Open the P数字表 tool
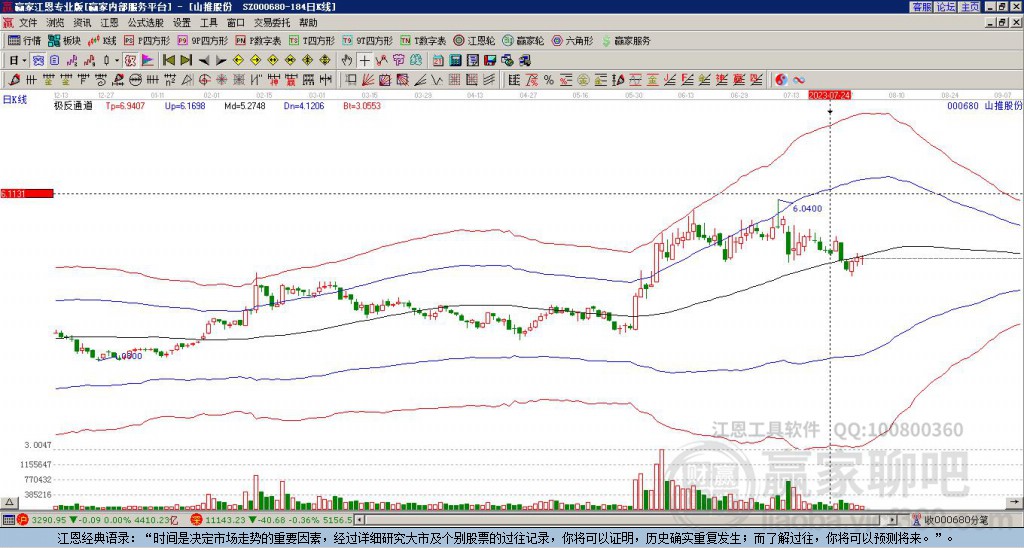The image size is (1024, 548). click(258, 40)
